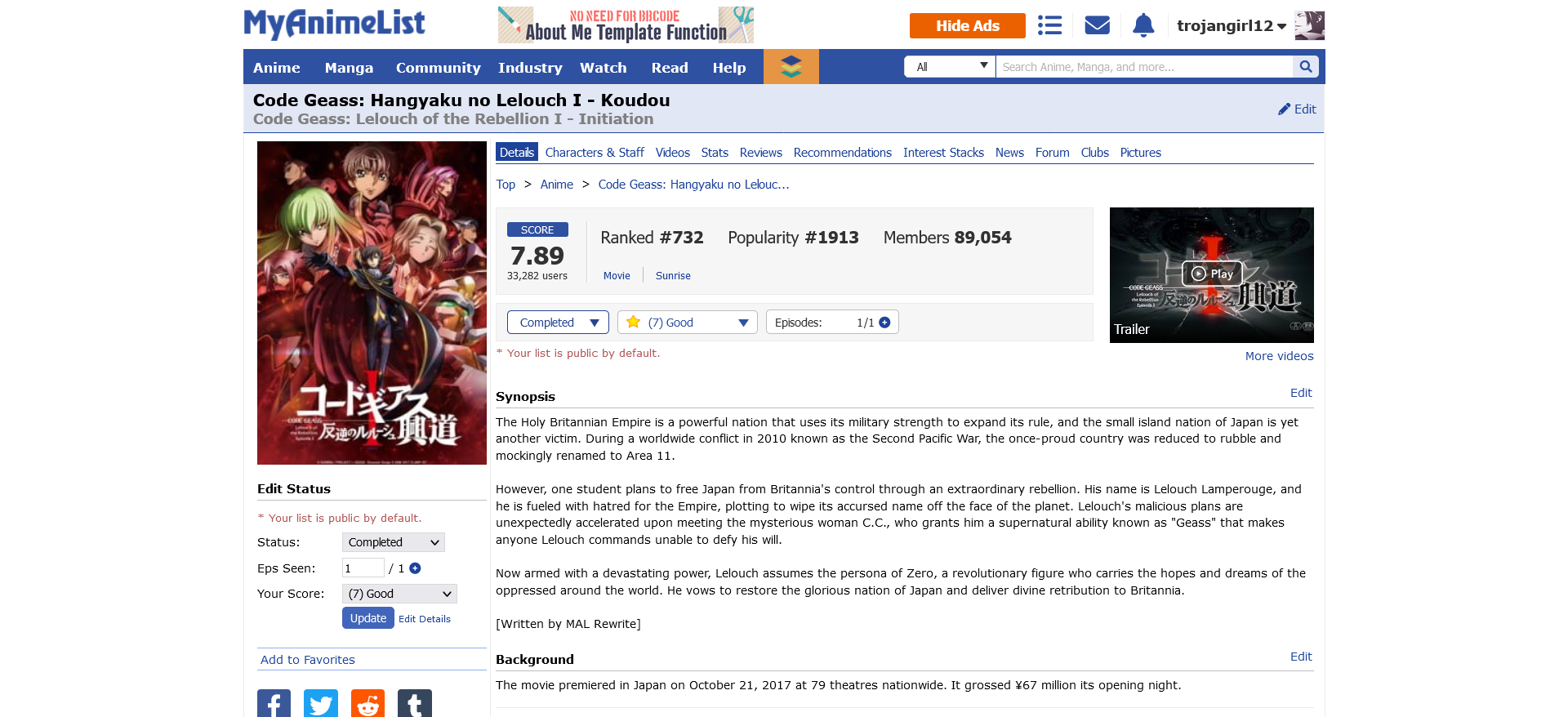Expand the Completed status dropdown near score
1568x717 pixels.
(x=558, y=323)
